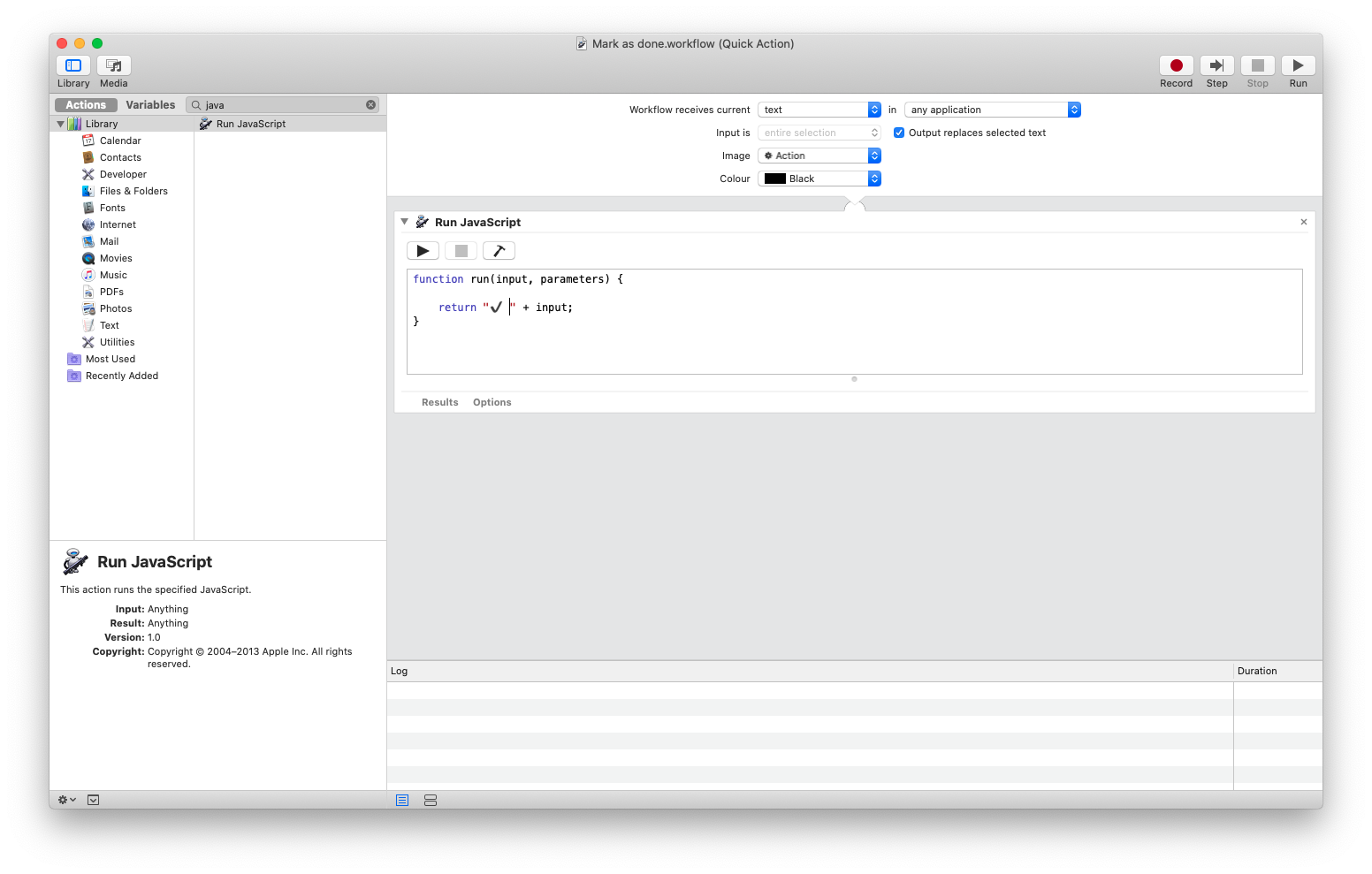Image resolution: width=1372 pixels, height=874 pixels.
Task: Collapse the Run JavaScript action disclosure triangle
Action: (x=405, y=222)
